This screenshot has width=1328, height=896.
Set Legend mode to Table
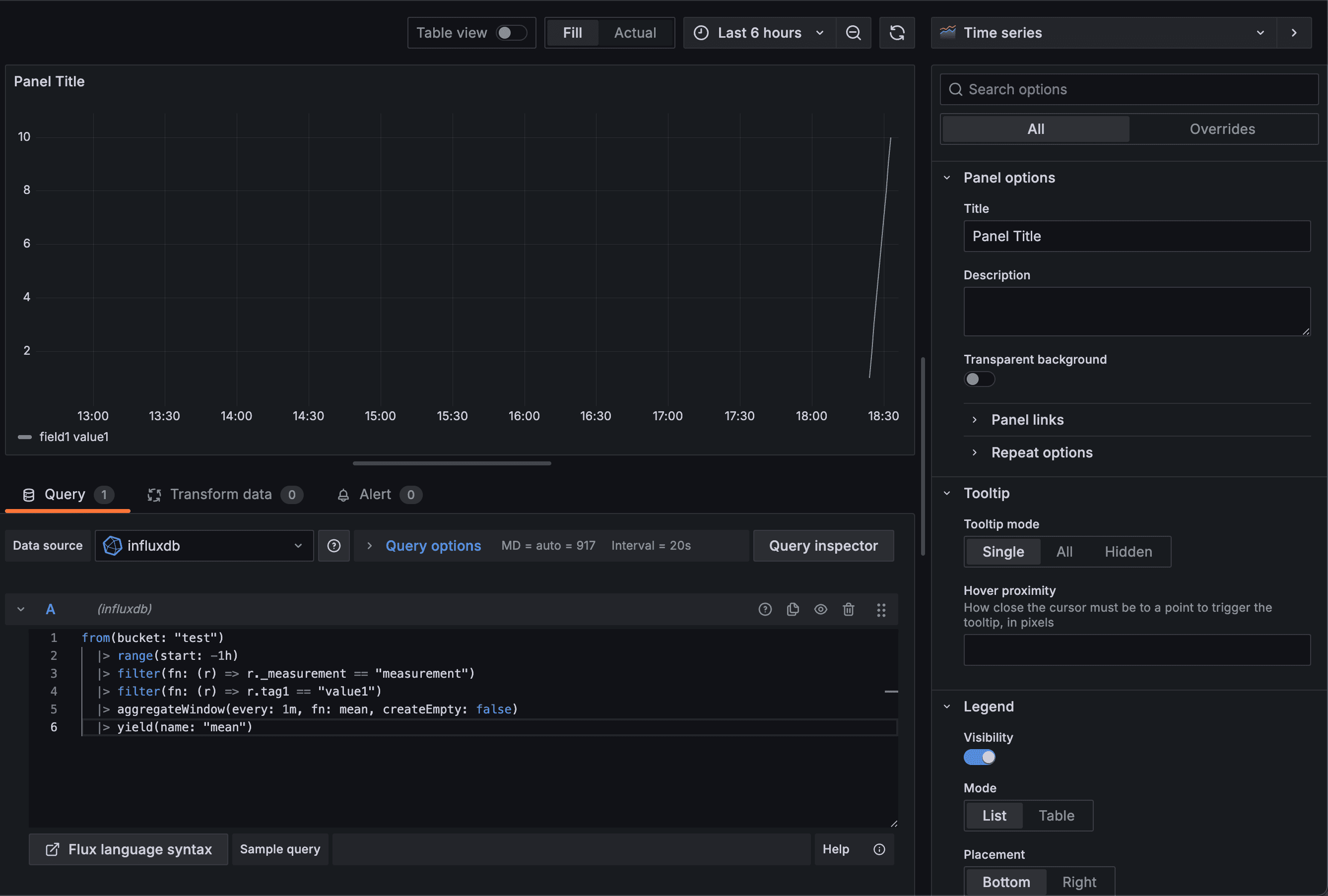tap(1056, 816)
